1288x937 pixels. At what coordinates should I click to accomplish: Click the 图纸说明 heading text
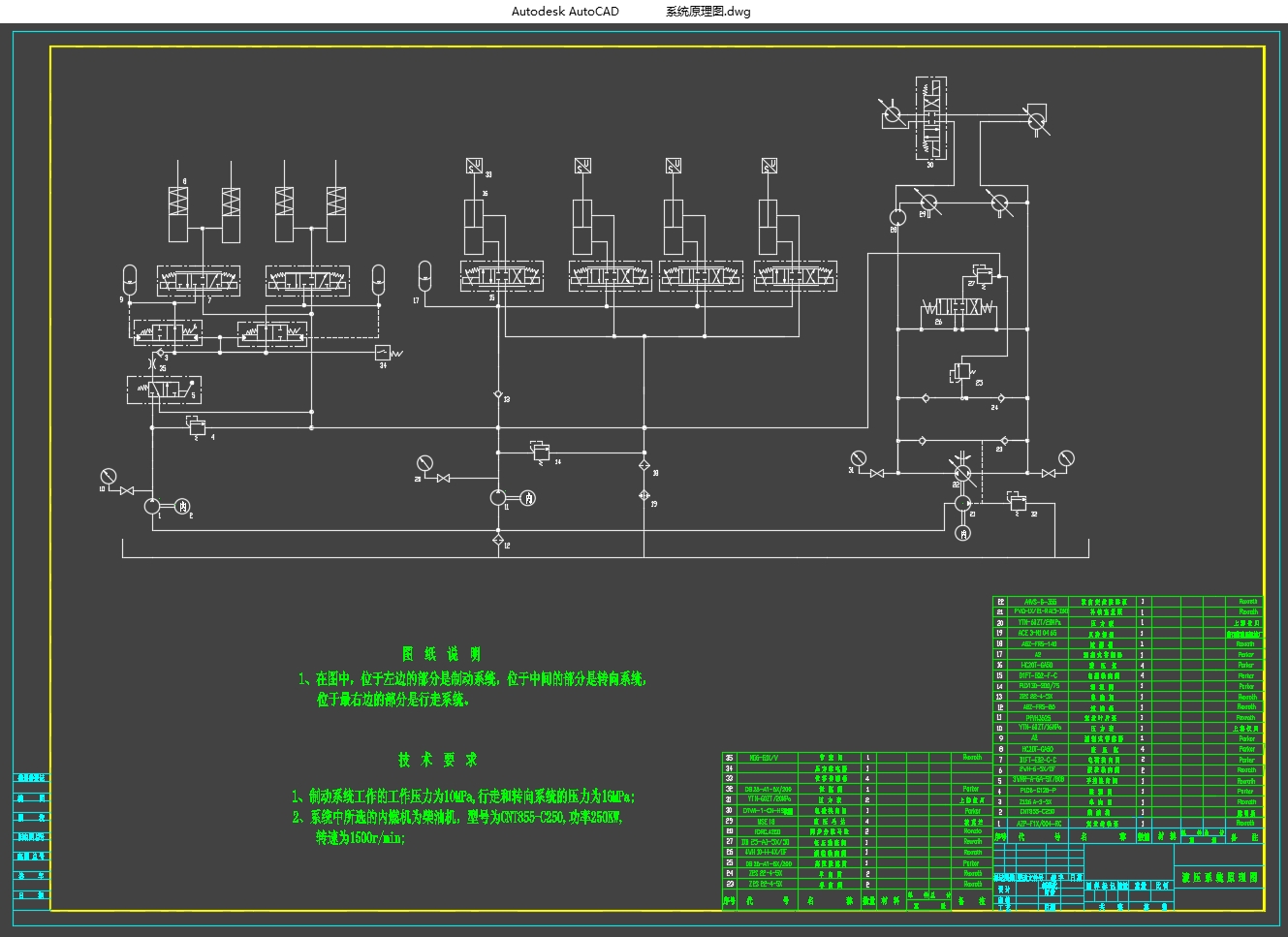[441, 654]
